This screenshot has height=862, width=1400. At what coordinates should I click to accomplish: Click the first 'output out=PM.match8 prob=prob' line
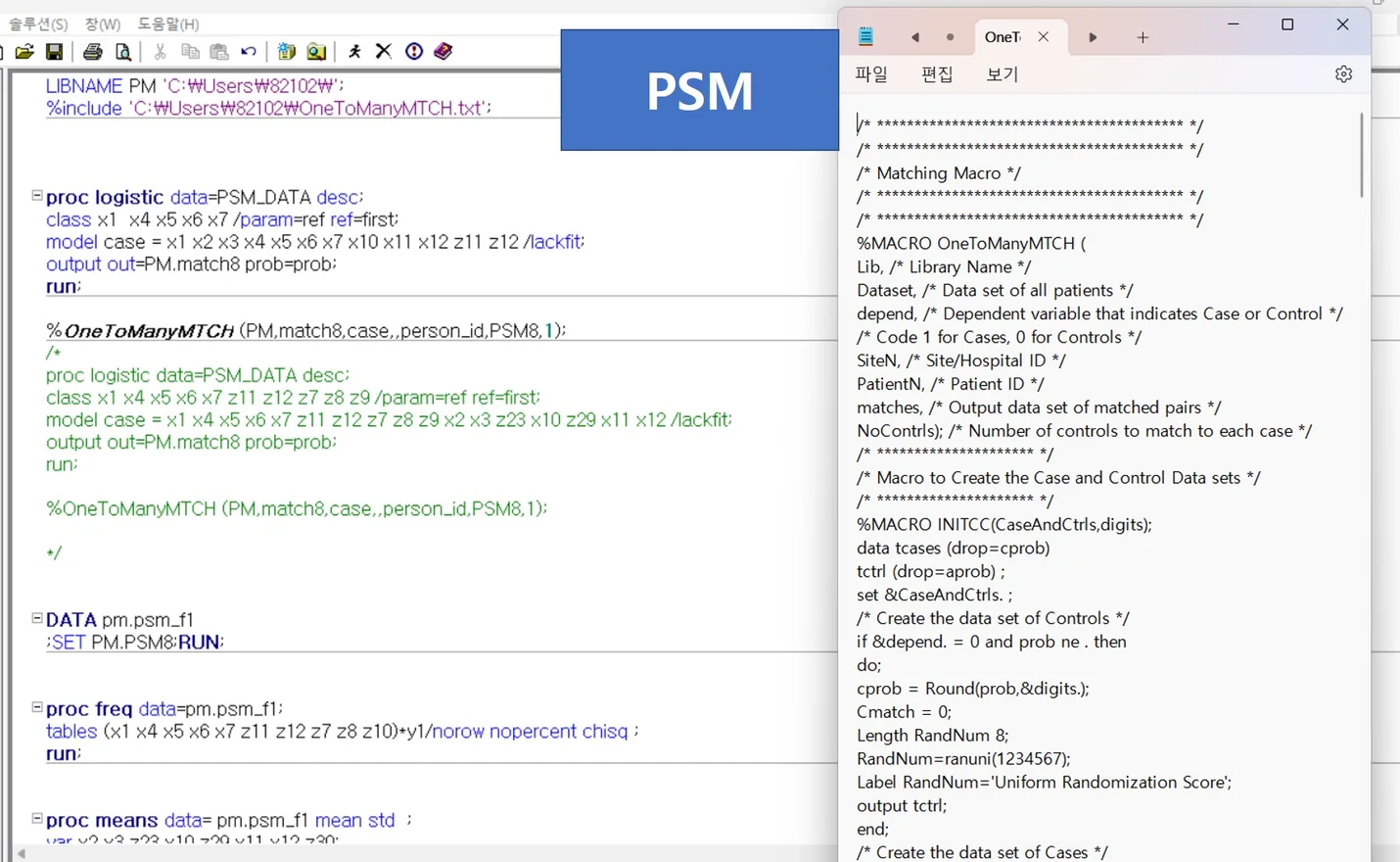click(191, 264)
